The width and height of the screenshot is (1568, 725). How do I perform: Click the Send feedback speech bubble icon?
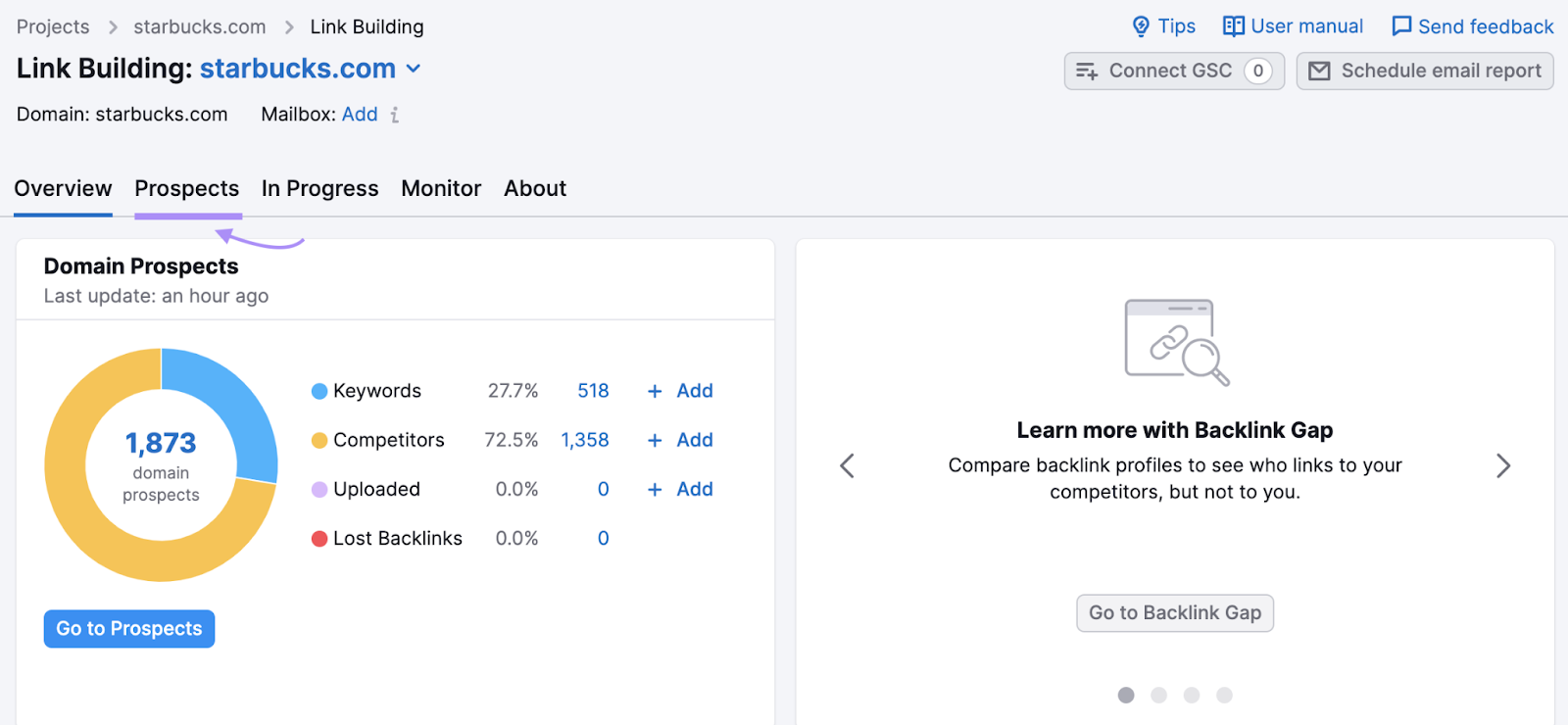click(1401, 26)
